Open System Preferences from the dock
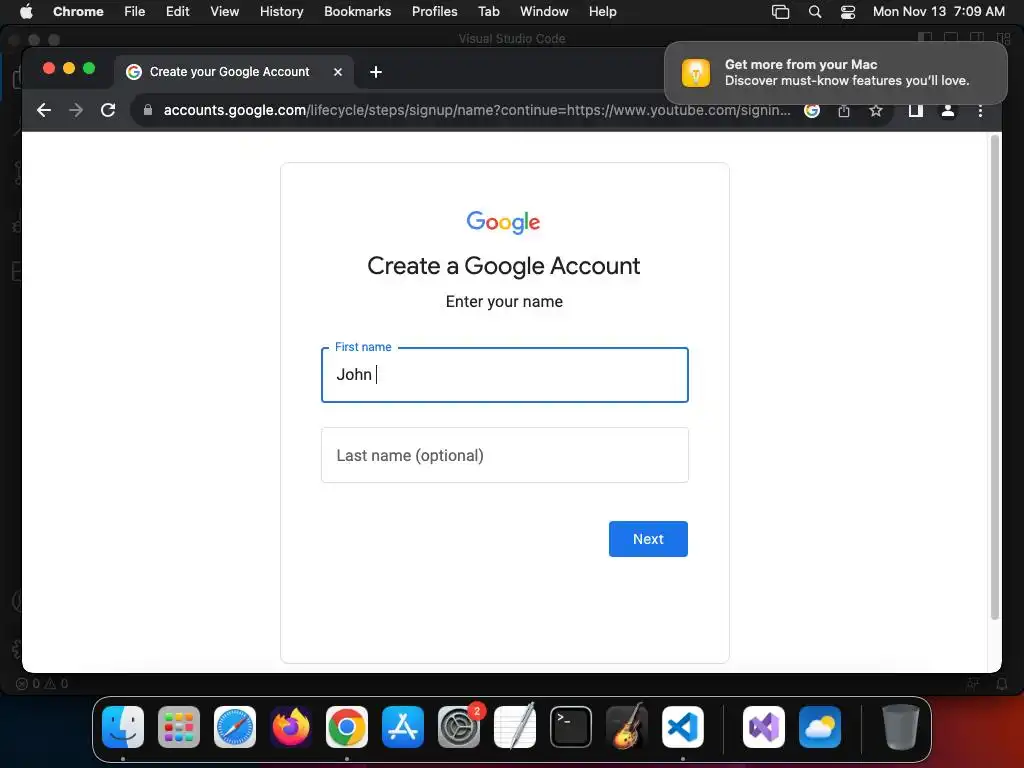This screenshot has height=768, width=1024. click(x=458, y=727)
